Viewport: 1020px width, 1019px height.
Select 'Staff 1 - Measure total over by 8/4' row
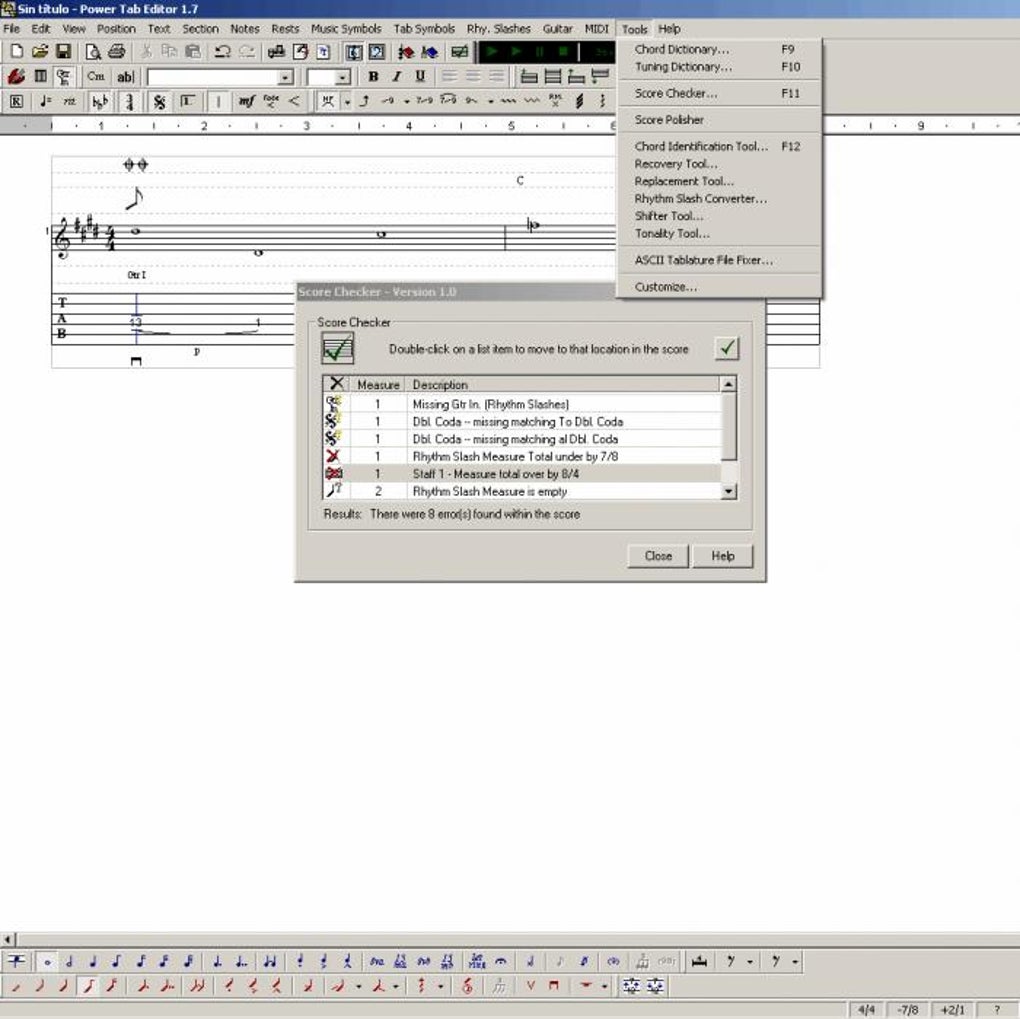tap(522, 474)
